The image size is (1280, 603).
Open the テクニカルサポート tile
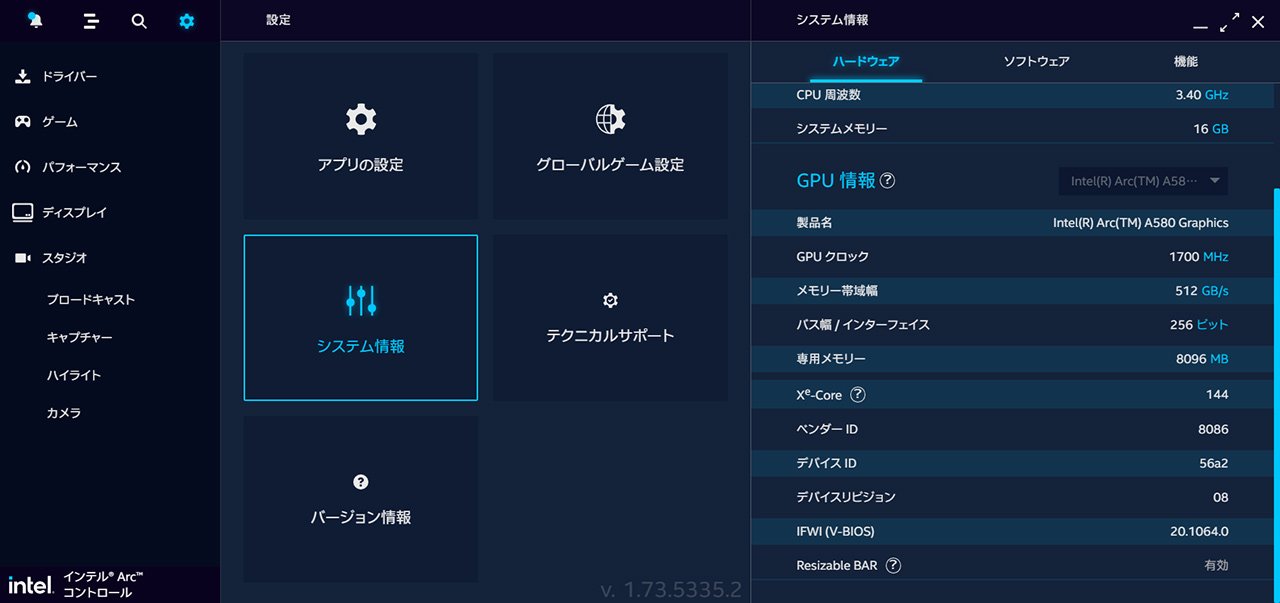click(610, 318)
